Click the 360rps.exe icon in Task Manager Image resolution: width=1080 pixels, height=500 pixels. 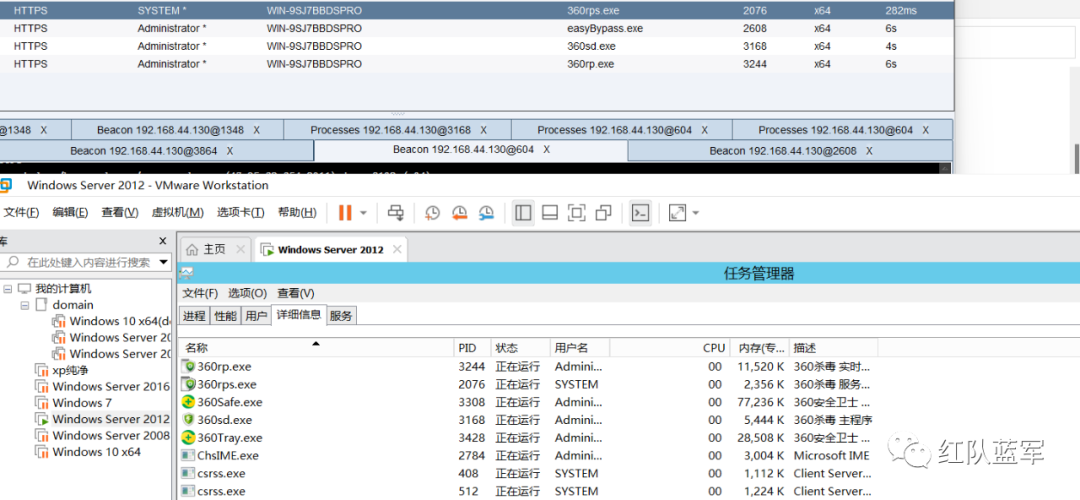[188, 384]
